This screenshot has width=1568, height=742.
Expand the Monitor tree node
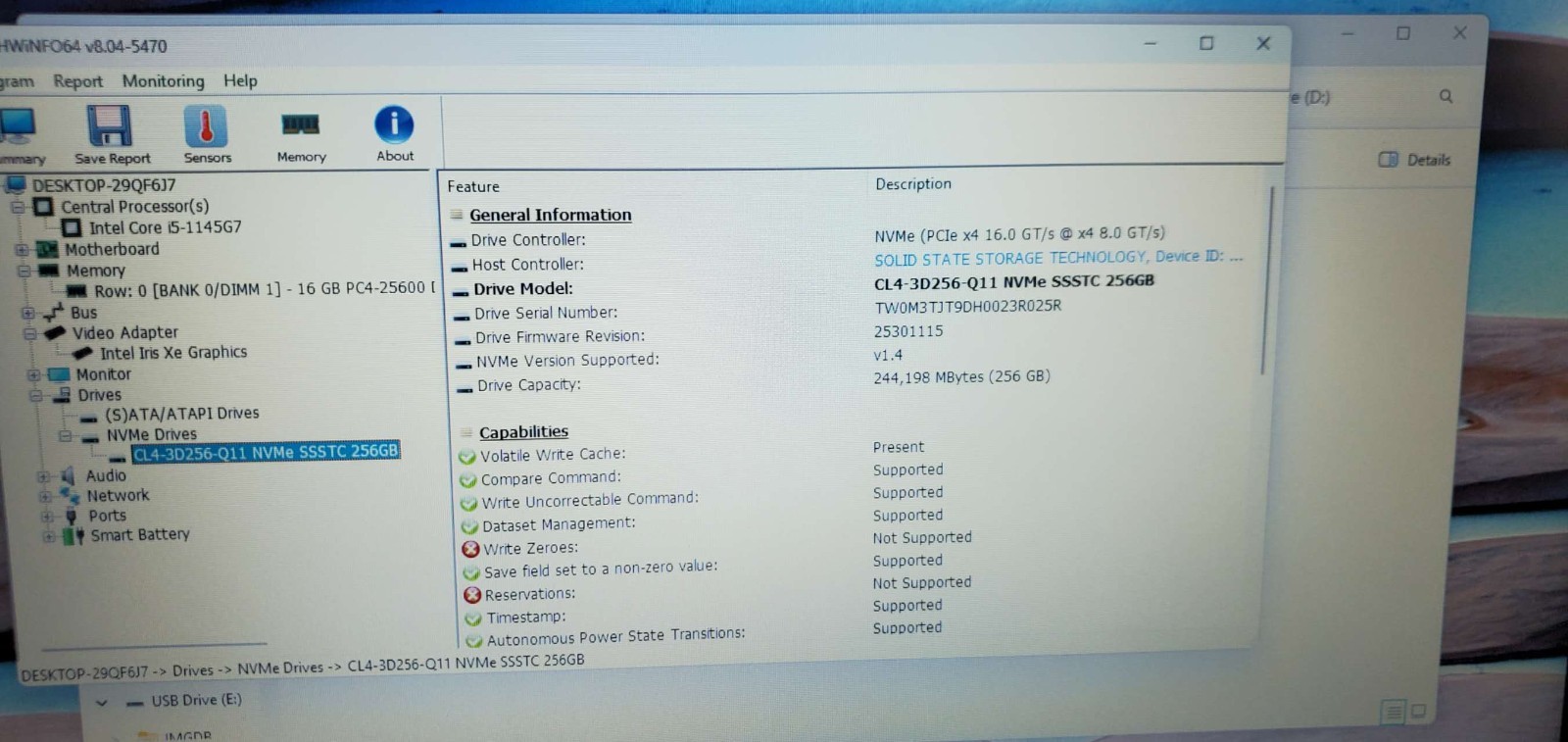pyautogui.click(x=33, y=375)
